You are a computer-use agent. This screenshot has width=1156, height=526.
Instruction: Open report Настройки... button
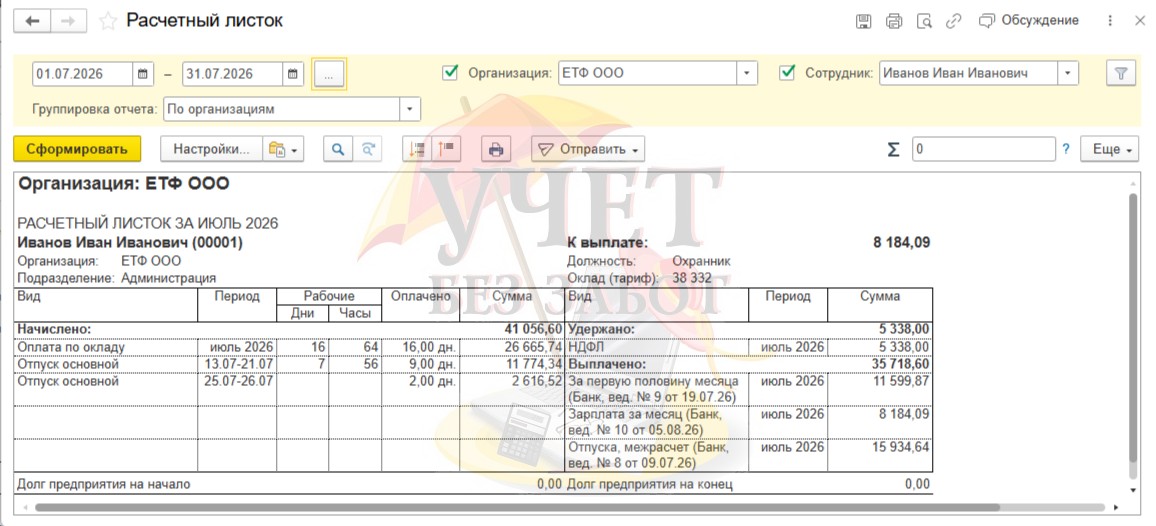(211, 149)
